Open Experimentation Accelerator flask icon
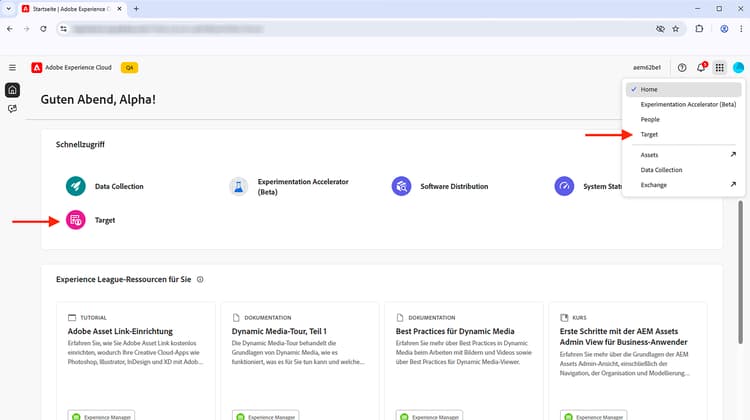This screenshot has height=420, width=750. coord(238,187)
